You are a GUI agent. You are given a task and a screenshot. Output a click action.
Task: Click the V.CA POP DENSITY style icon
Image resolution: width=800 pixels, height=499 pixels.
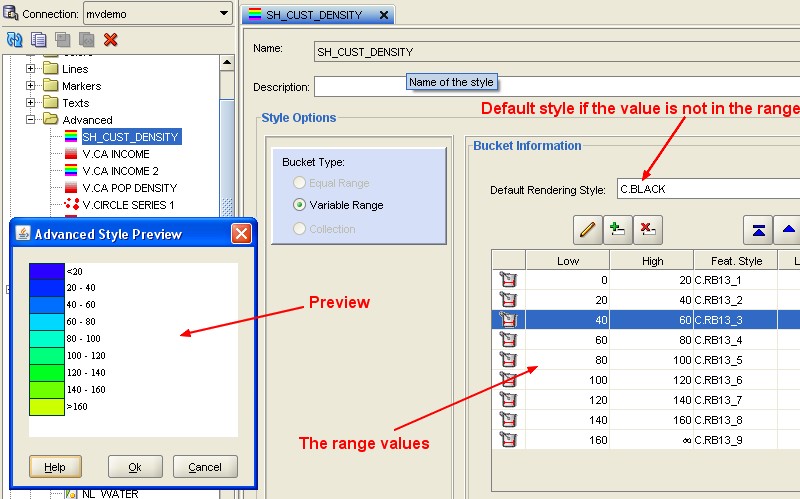click(x=71, y=188)
